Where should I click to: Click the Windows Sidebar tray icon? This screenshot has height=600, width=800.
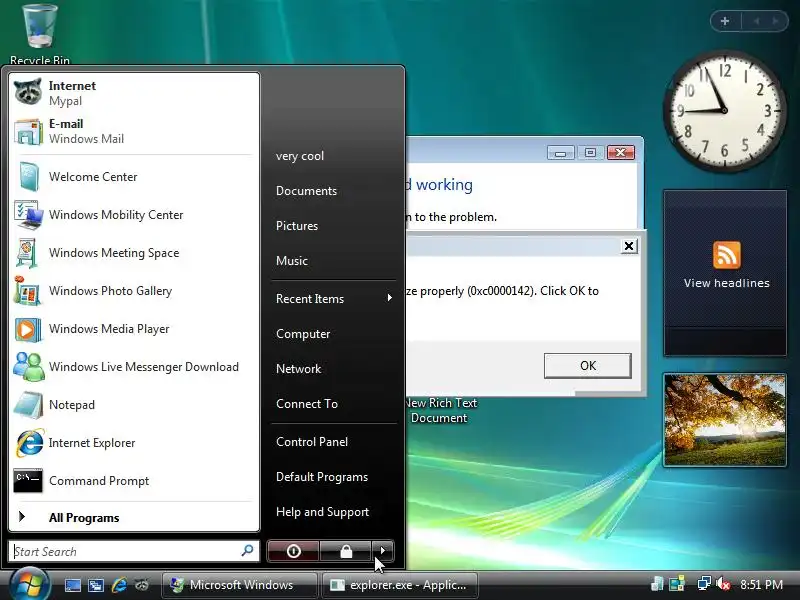(x=678, y=584)
